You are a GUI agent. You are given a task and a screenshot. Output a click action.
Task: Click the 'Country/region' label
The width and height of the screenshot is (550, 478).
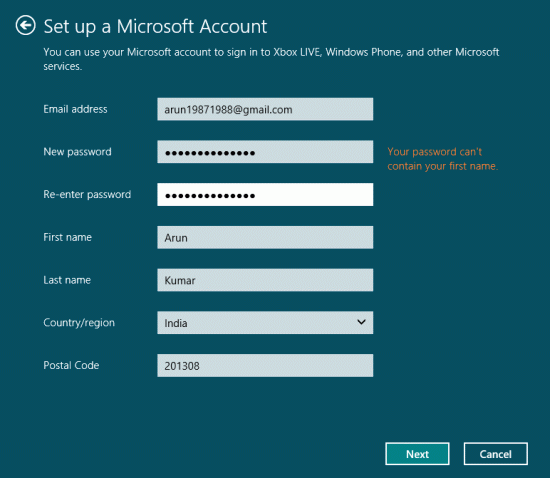click(x=79, y=323)
